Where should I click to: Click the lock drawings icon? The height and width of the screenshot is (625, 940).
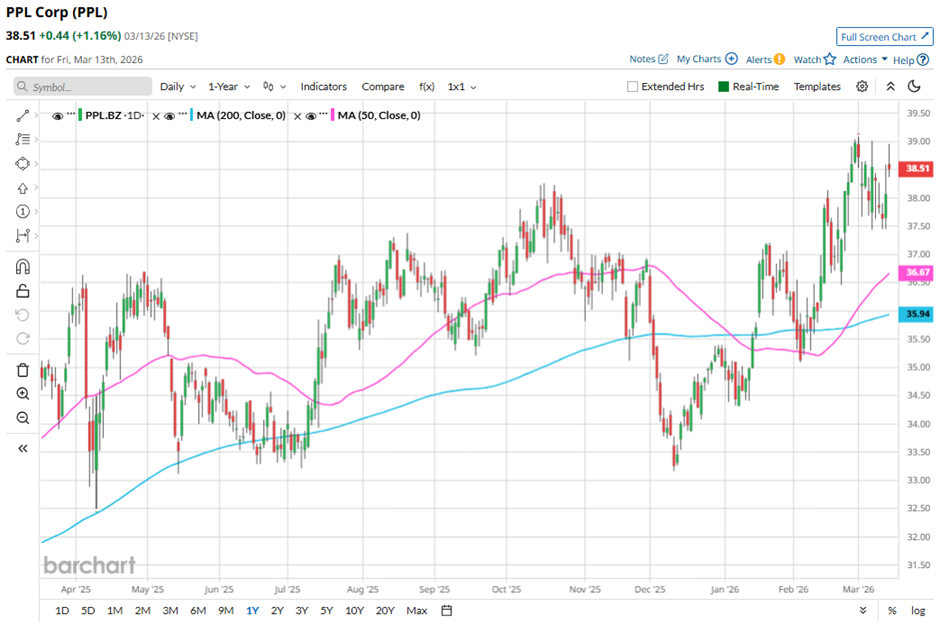point(23,291)
